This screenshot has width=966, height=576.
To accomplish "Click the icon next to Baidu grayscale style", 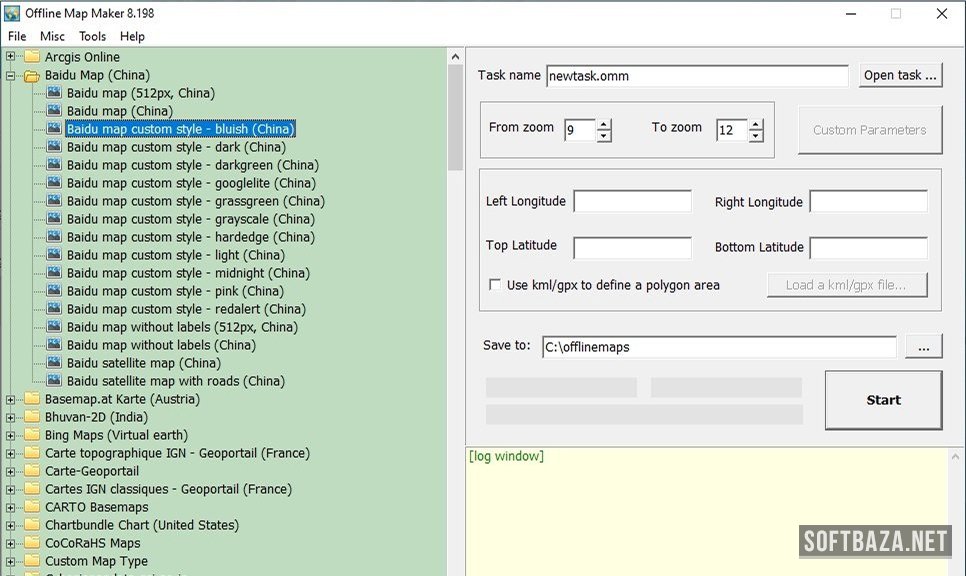I will [x=54, y=219].
